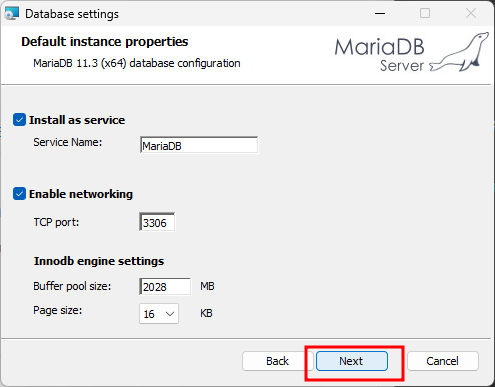Click the TCP port input field
The width and height of the screenshot is (495, 387).
[157, 222]
